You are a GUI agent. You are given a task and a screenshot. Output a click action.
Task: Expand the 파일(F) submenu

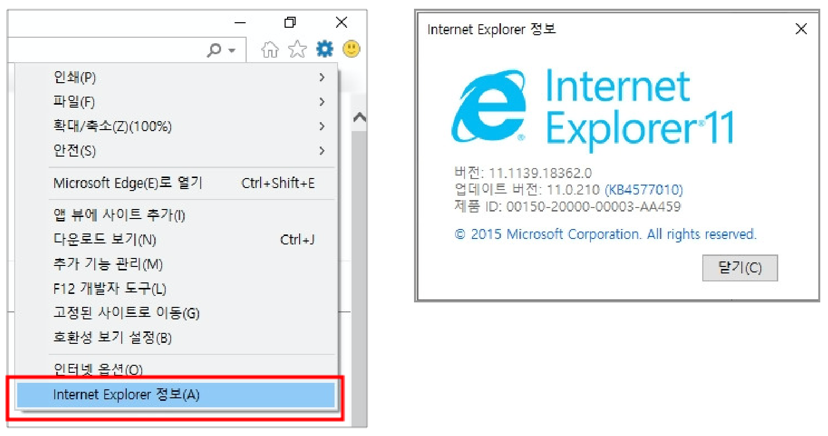(x=176, y=102)
